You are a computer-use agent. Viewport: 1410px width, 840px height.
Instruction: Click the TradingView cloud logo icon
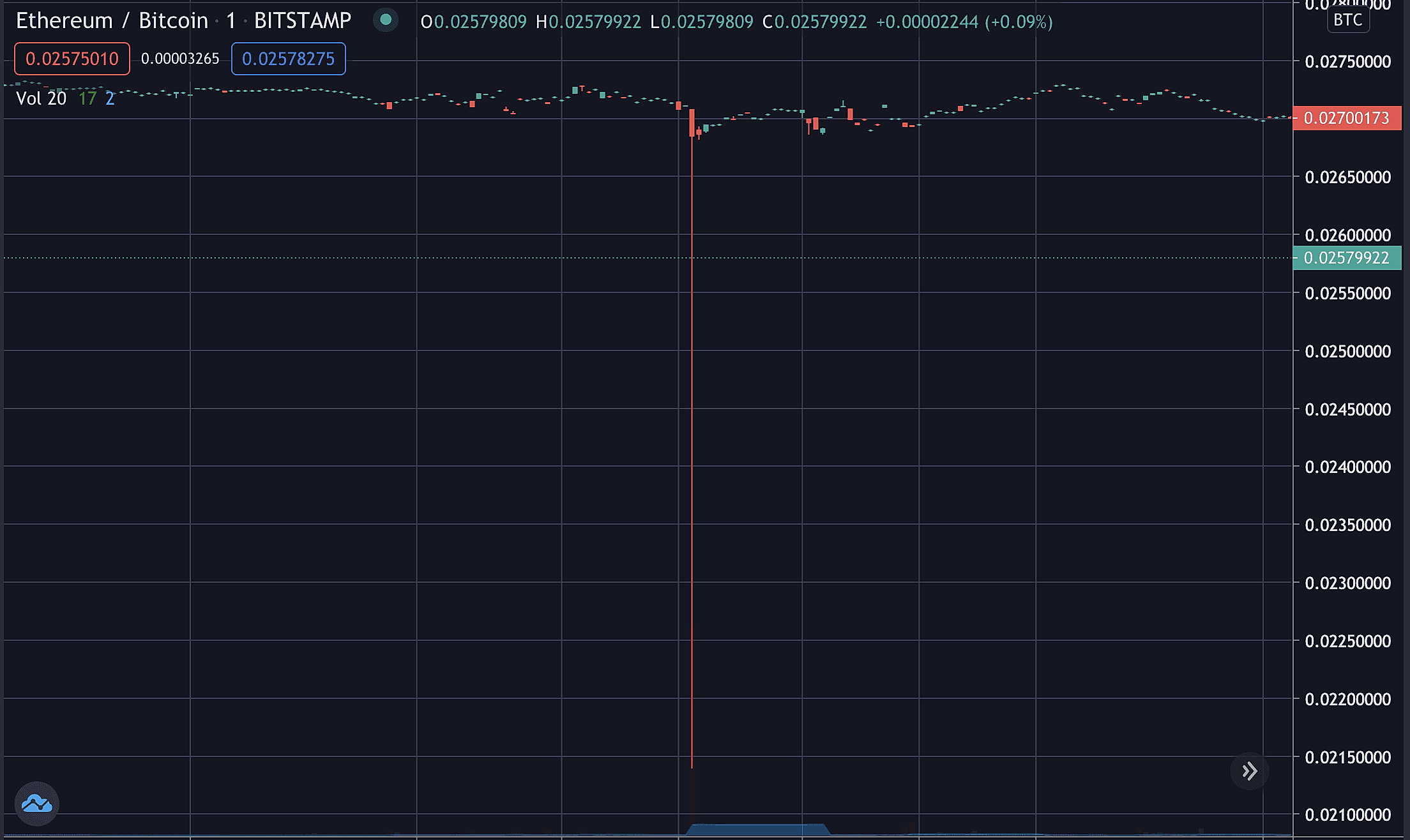tap(36, 804)
